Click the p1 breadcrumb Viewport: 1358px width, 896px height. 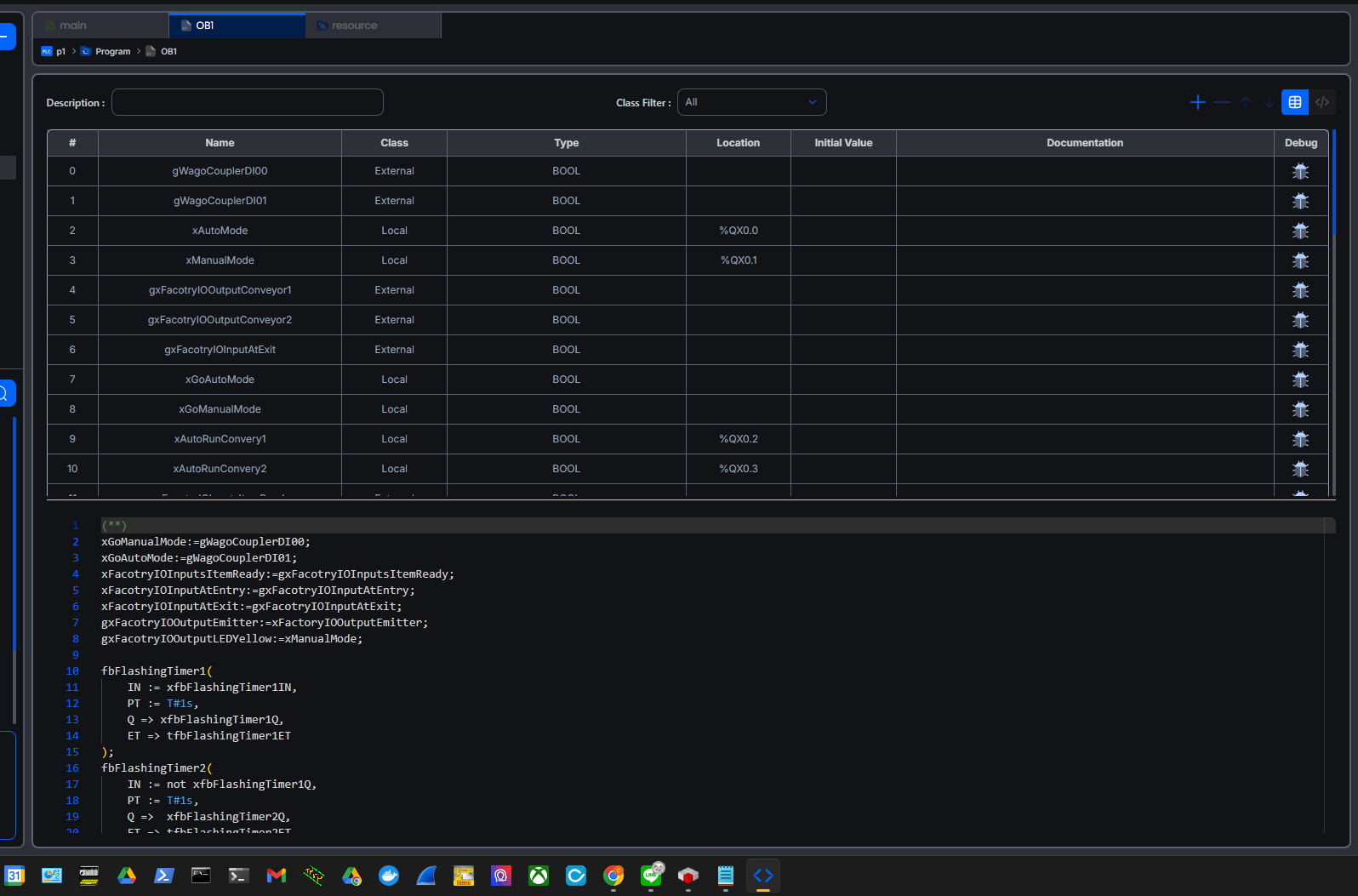tap(54, 51)
